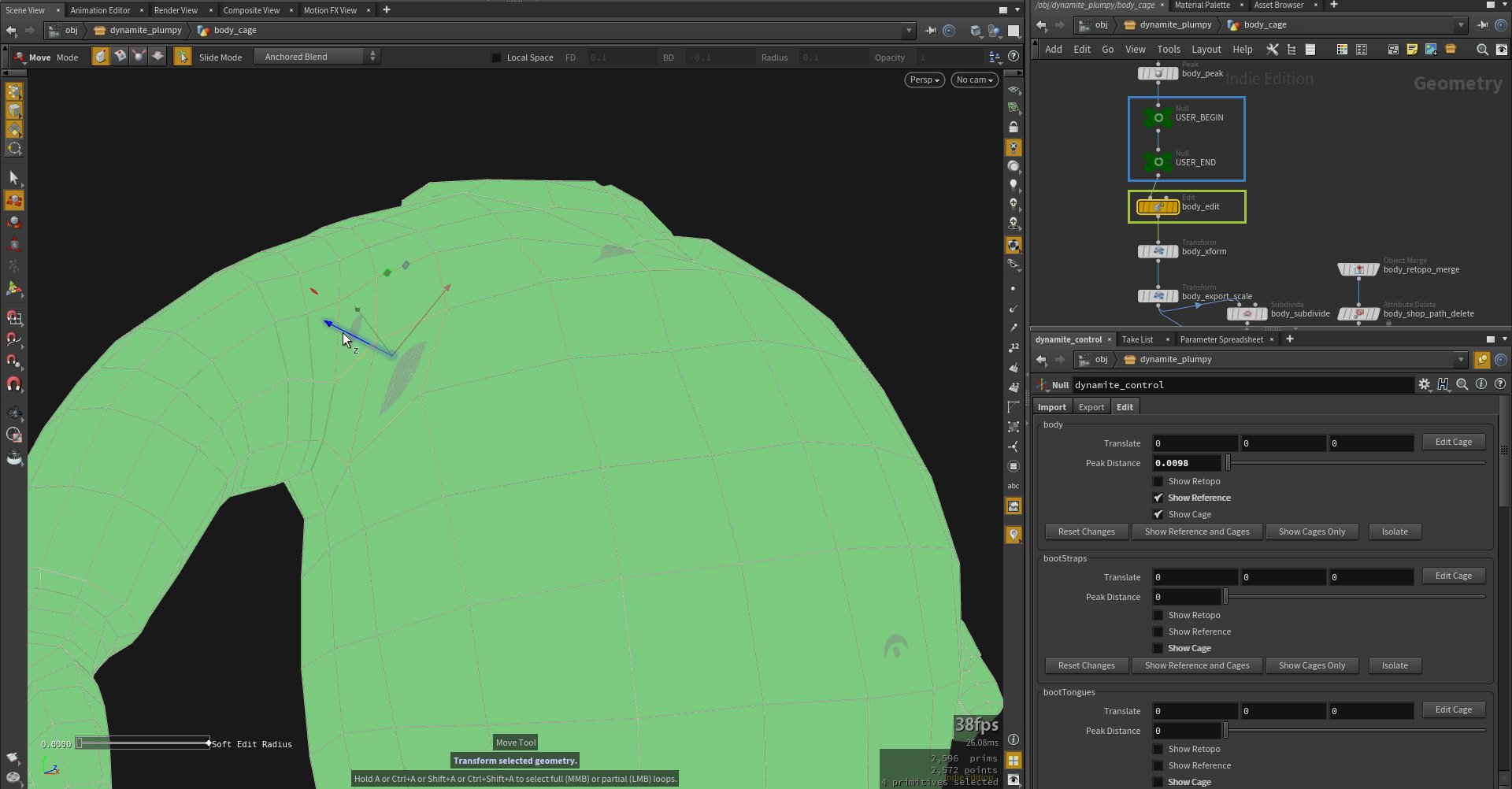Image resolution: width=1512 pixels, height=789 pixels.
Task: Click the lock icon in viewport right toolbar
Action: pos(1014,128)
